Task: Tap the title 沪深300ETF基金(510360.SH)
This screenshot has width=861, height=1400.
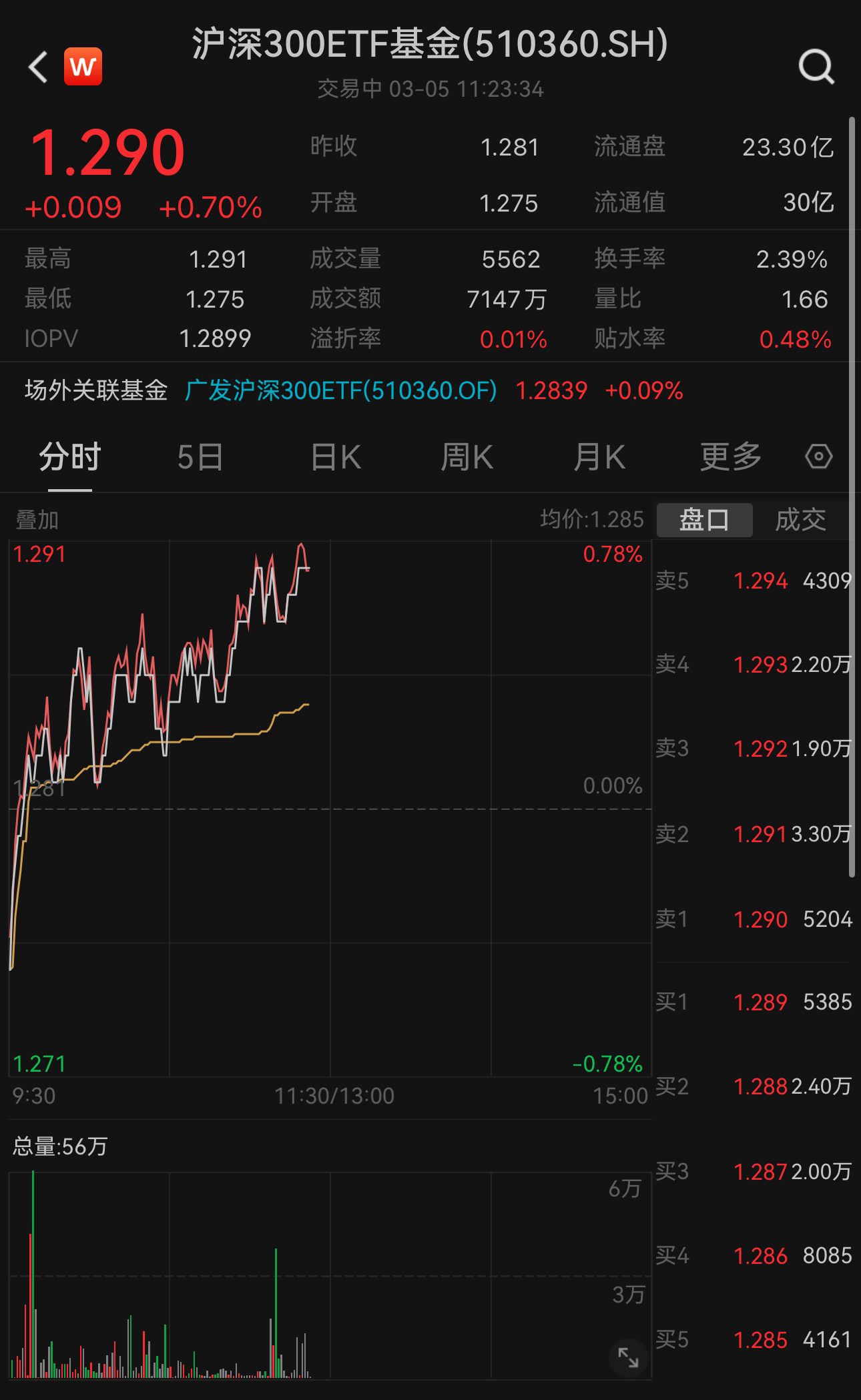Action: pos(431,44)
